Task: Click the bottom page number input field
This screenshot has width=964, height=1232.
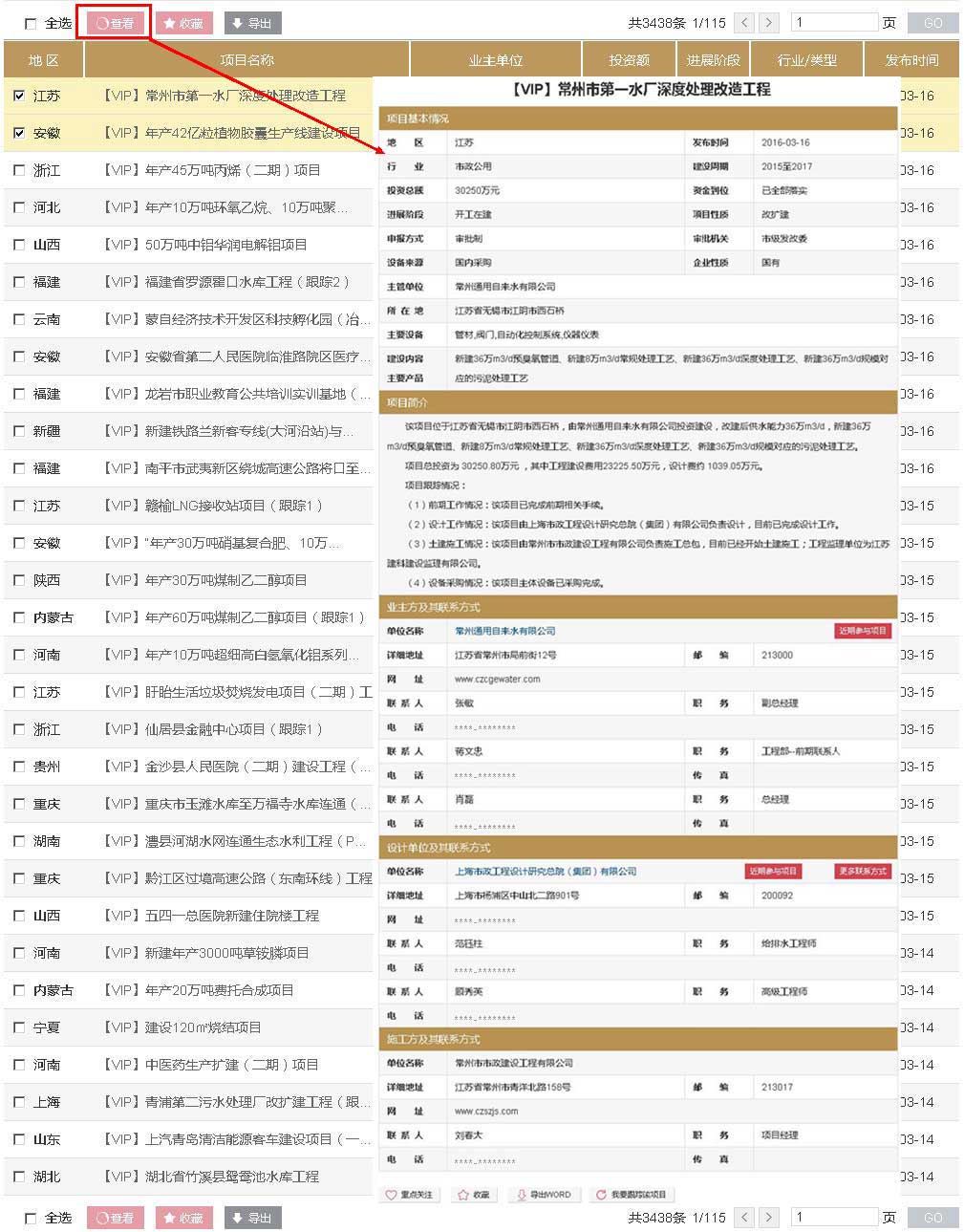Action: (x=834, y=1218)
